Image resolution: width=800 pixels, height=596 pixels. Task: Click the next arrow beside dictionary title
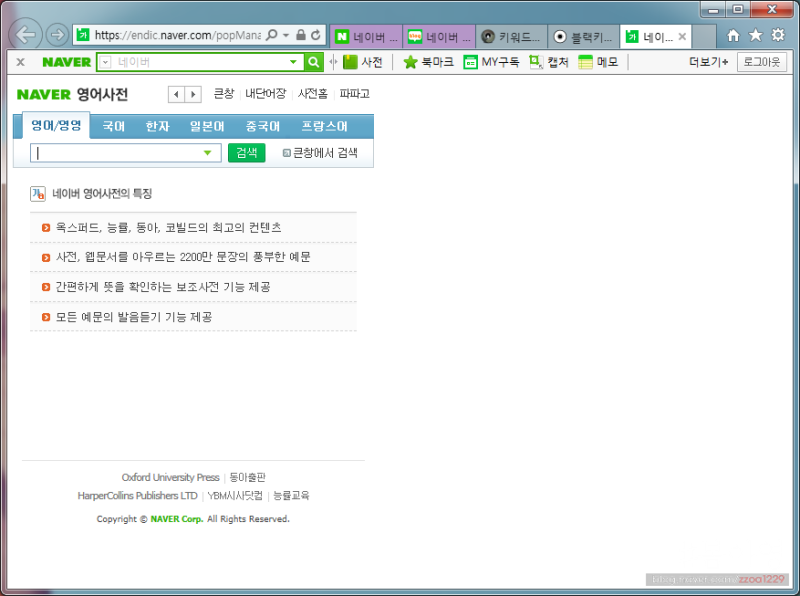[193, 94]
